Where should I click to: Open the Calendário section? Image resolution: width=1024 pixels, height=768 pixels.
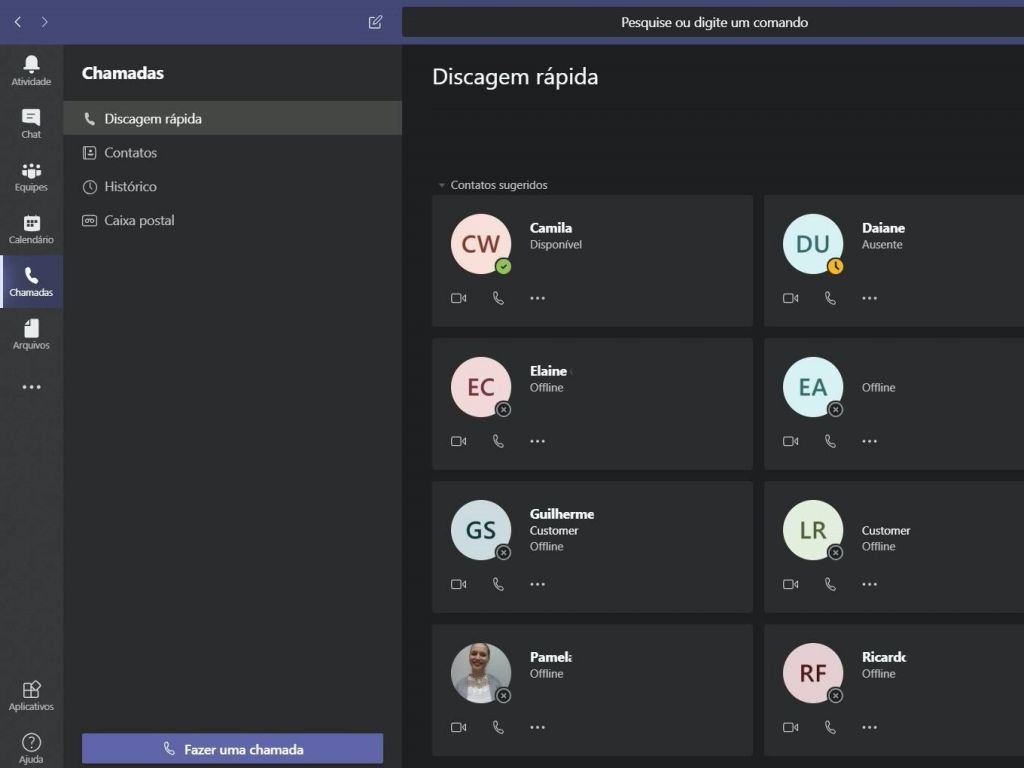click(x=31, y=229)
